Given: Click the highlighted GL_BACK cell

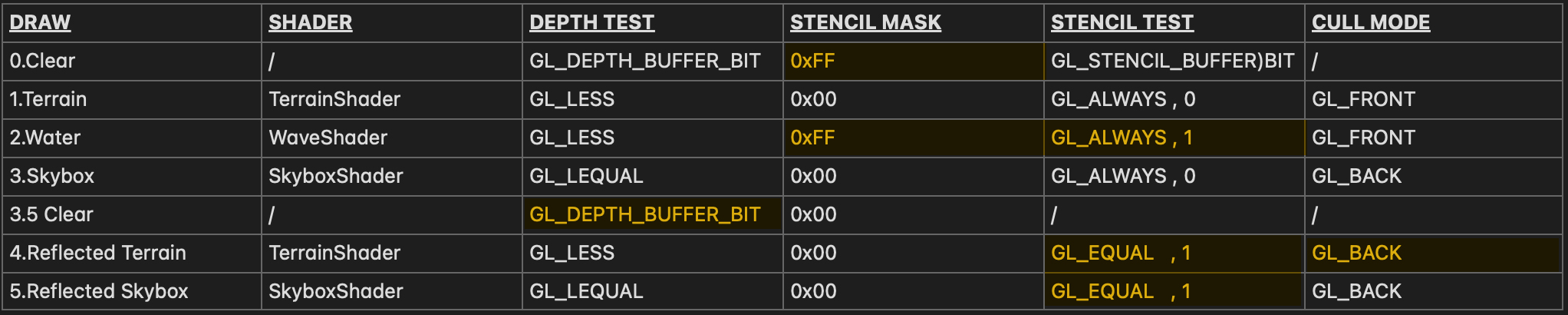Looking at the screenshot, I should click(1433, 253).
